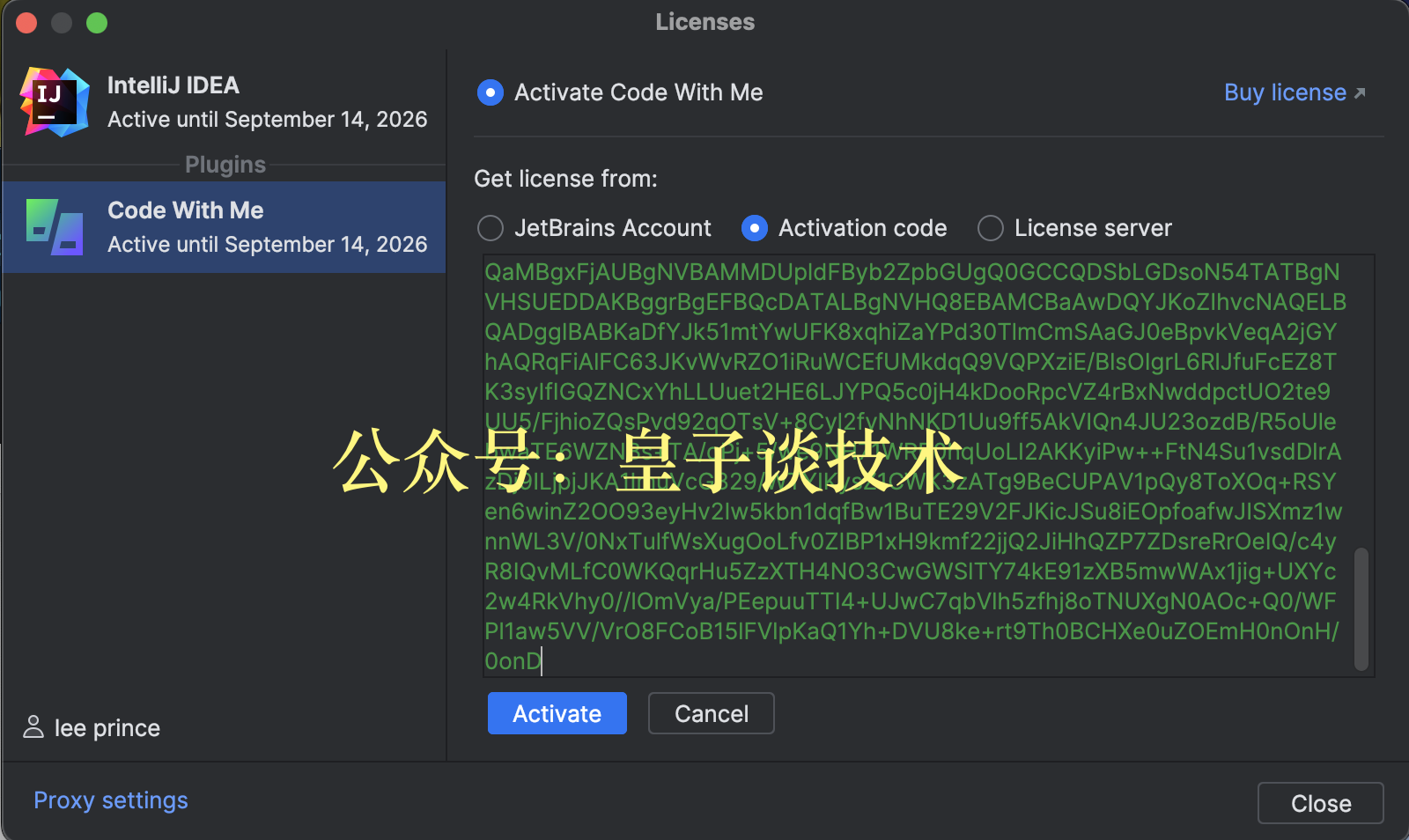
Task: Open the Buy license link
Action: [x=1285, y=92]
